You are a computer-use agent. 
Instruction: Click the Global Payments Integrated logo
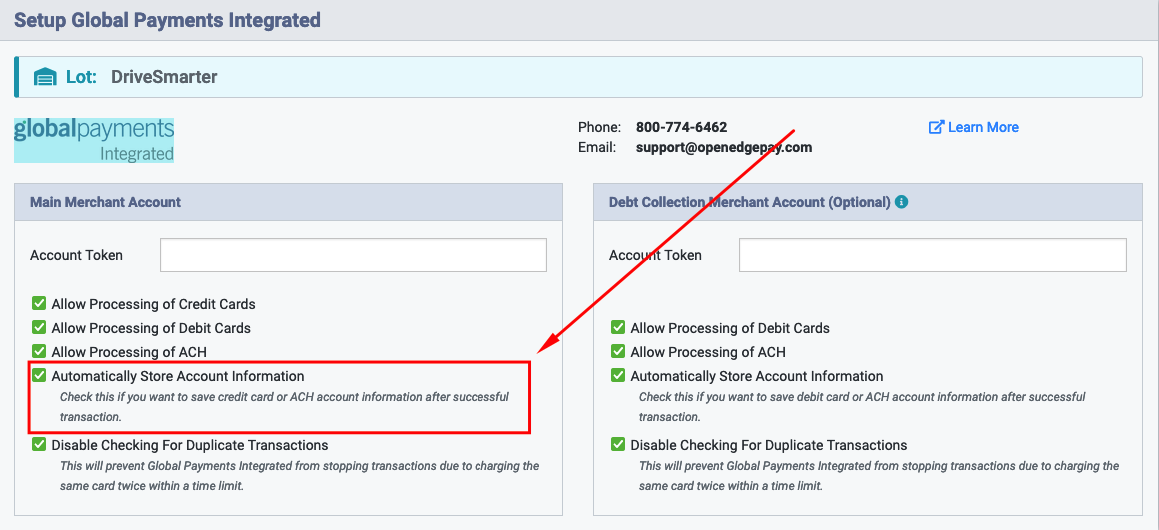pos(94,140)
